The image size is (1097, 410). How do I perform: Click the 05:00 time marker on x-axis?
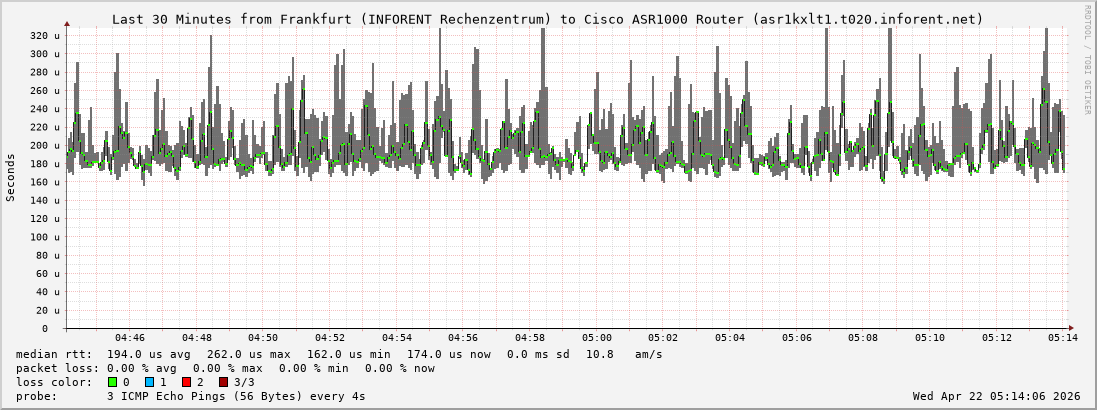click(x=597, y=338)
